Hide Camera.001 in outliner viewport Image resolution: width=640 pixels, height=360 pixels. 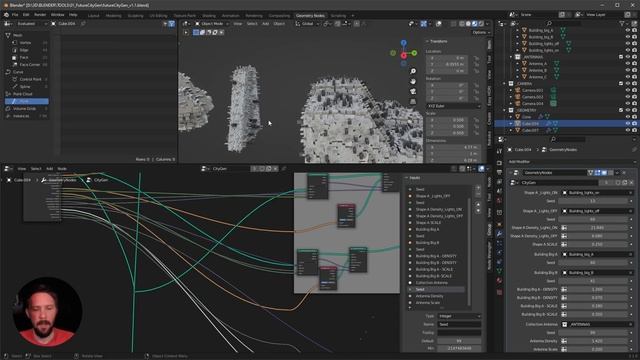[628, 90]
